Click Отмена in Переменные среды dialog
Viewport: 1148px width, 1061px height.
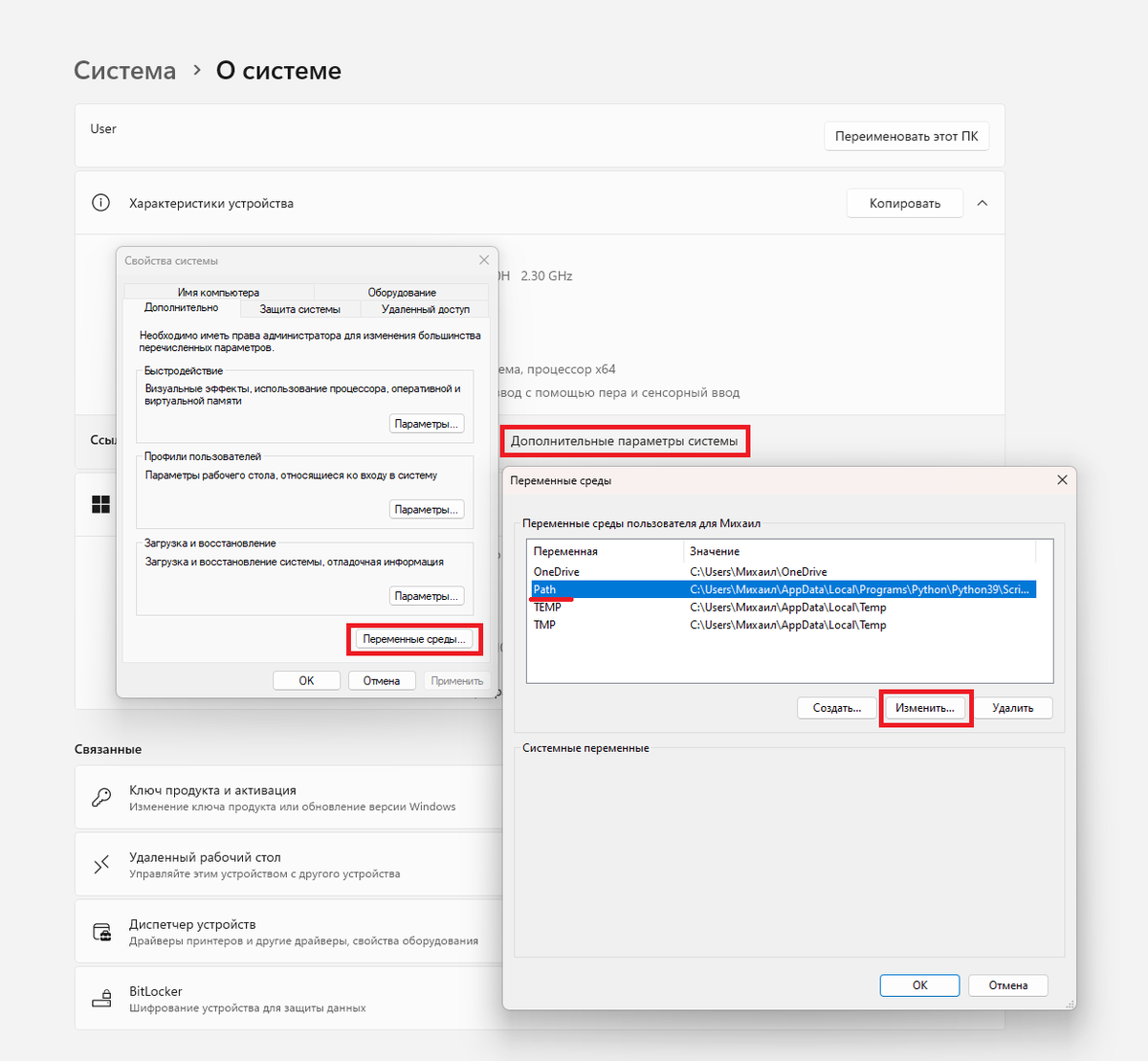[x=1008, y=985]
